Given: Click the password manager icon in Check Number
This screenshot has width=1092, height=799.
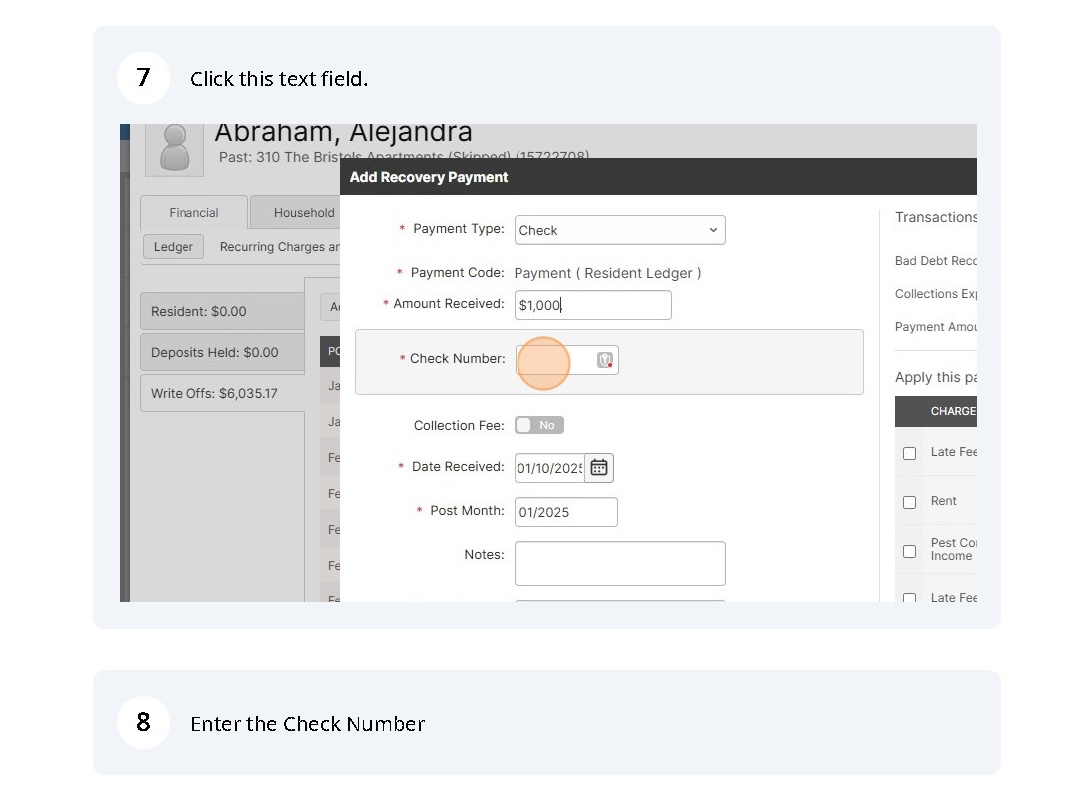Looking at the screenshot, I should [604, 360].
